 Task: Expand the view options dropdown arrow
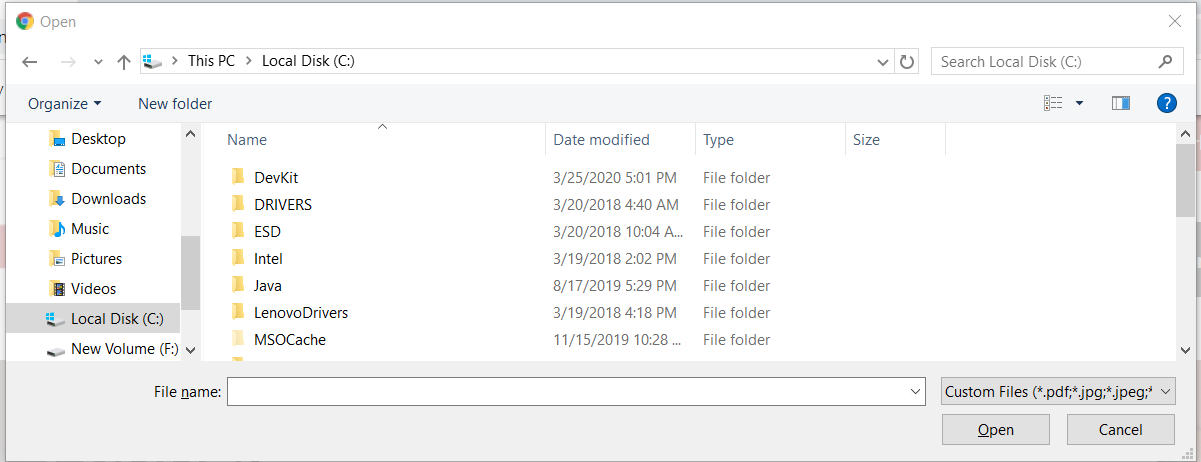1079,103
